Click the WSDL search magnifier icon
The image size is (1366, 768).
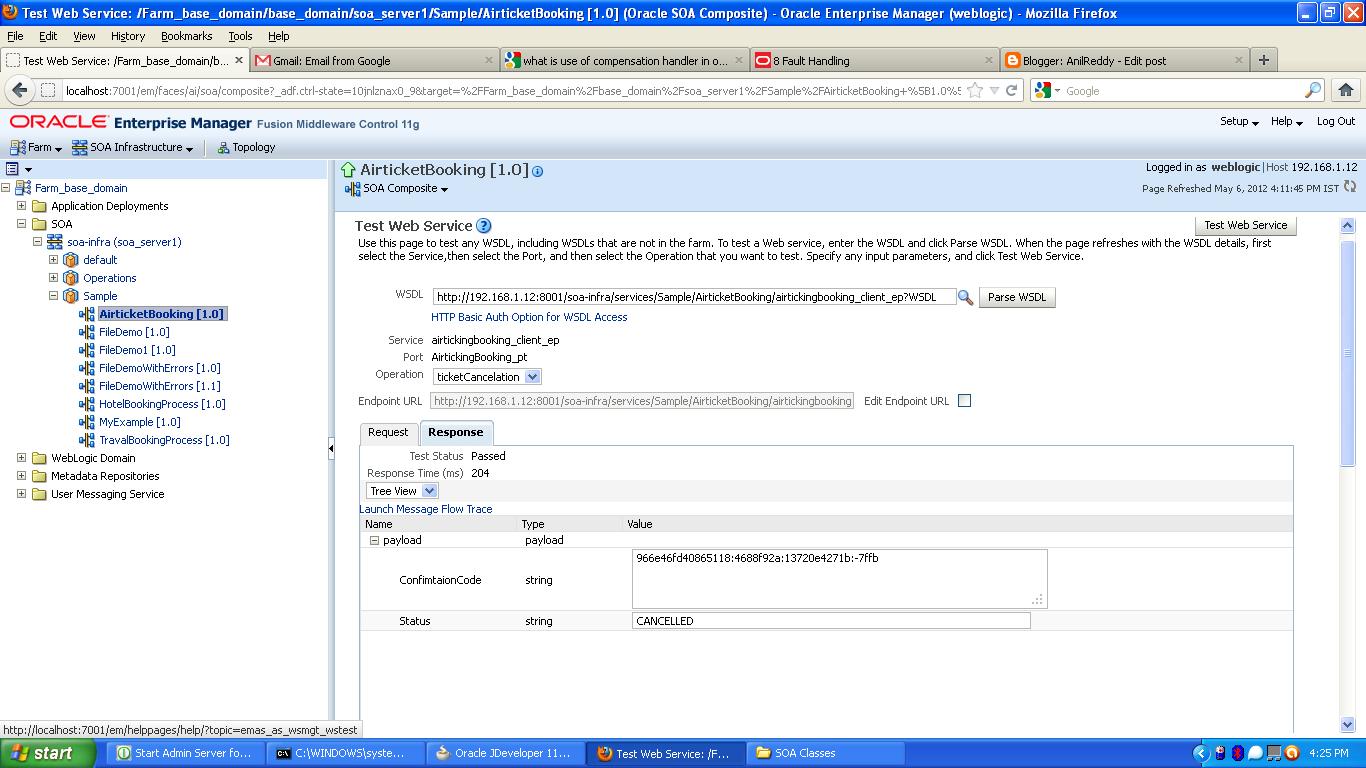click(965, 297)
